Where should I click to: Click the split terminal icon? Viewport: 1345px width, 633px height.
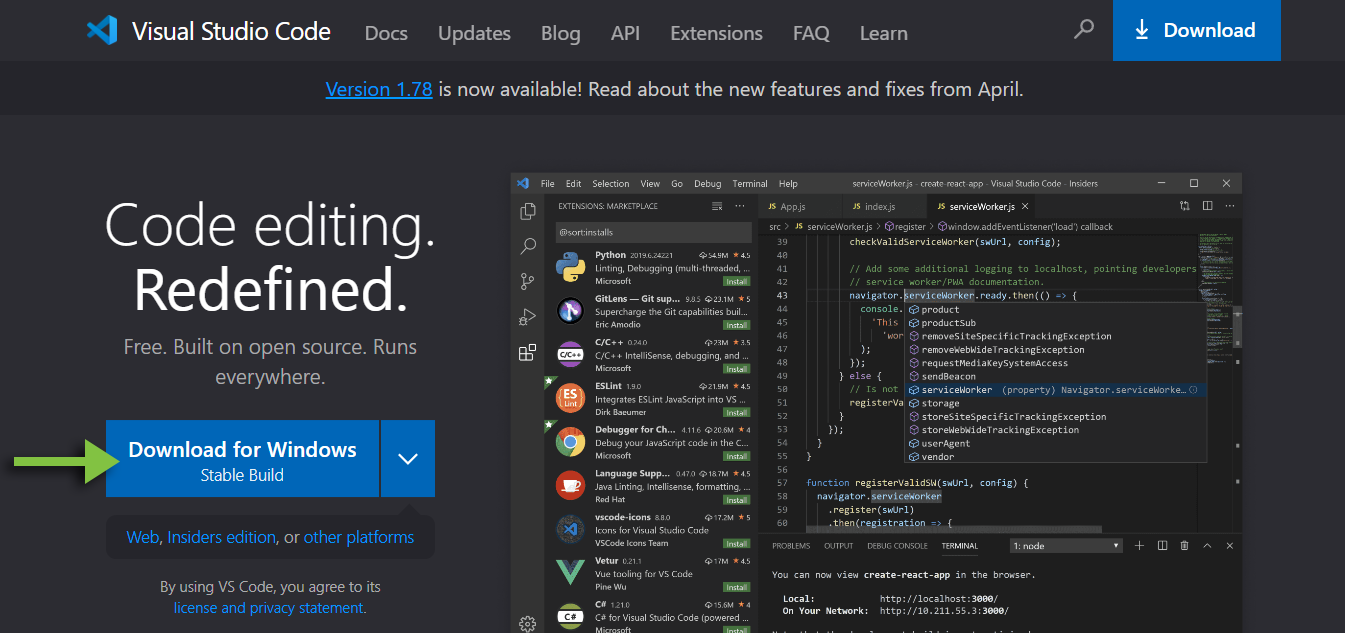pyautogui.click(x=1162, y=546)
